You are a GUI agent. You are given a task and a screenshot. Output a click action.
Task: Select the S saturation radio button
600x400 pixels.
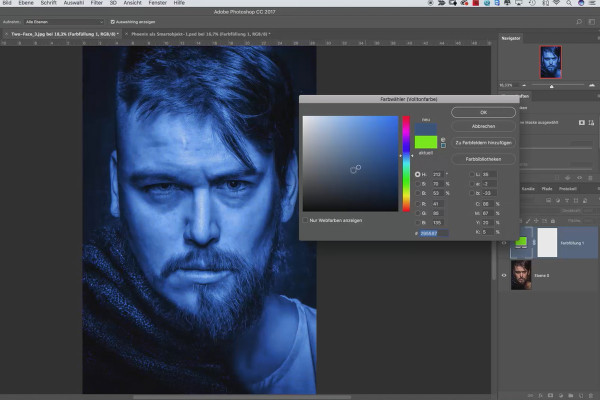coord(417,184)
